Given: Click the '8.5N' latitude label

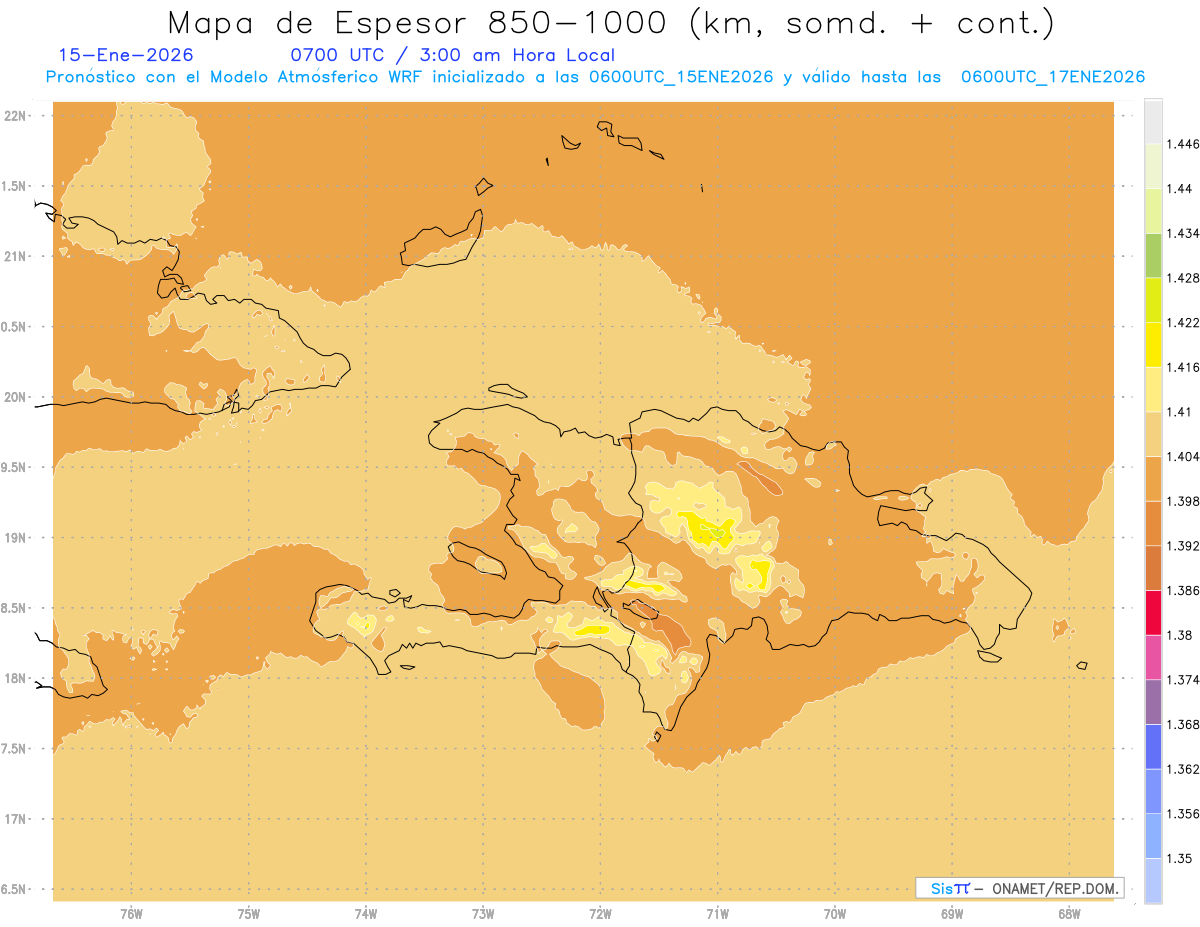Looking at the screenshot, I should (14, 608).
